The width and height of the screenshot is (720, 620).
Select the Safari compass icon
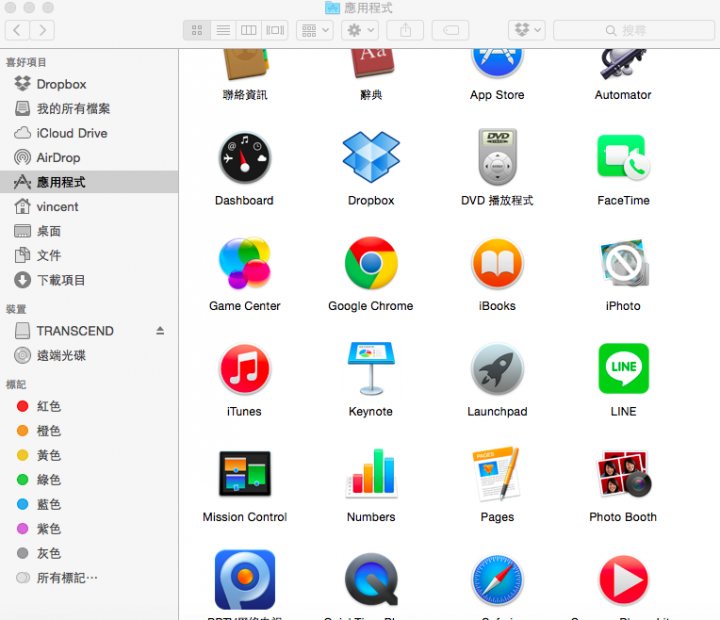point(497,580)
